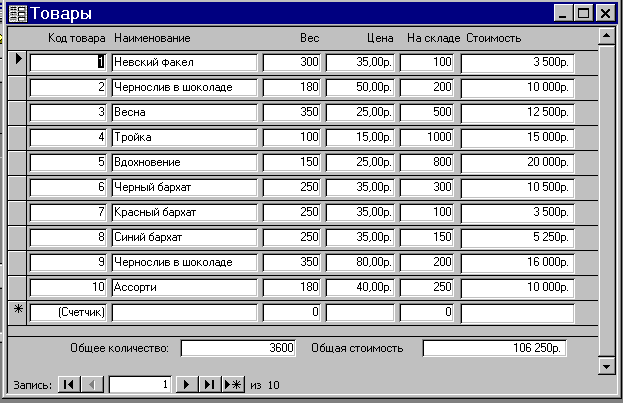Click Общее количество field showing 3600
The height and width of the screenshot is (403, 623).
238,348
